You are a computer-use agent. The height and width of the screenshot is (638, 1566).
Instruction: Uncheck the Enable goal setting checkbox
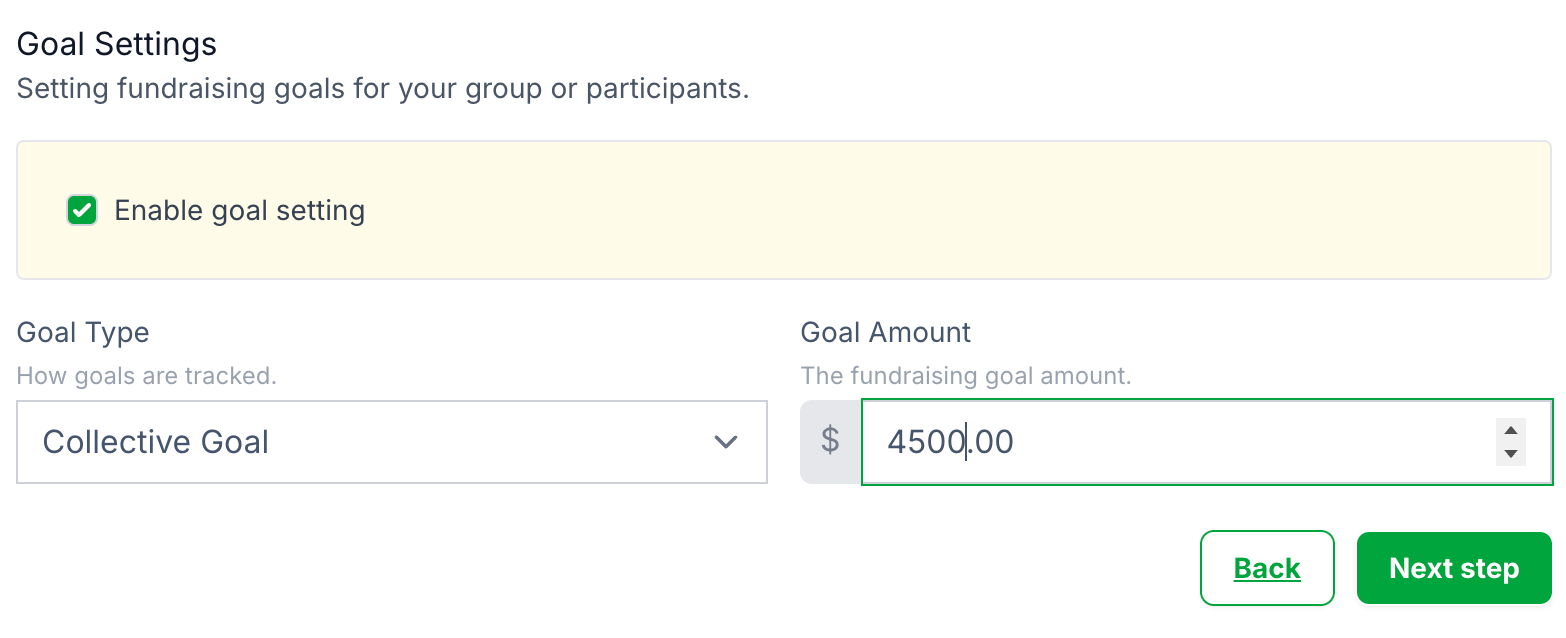82,211
